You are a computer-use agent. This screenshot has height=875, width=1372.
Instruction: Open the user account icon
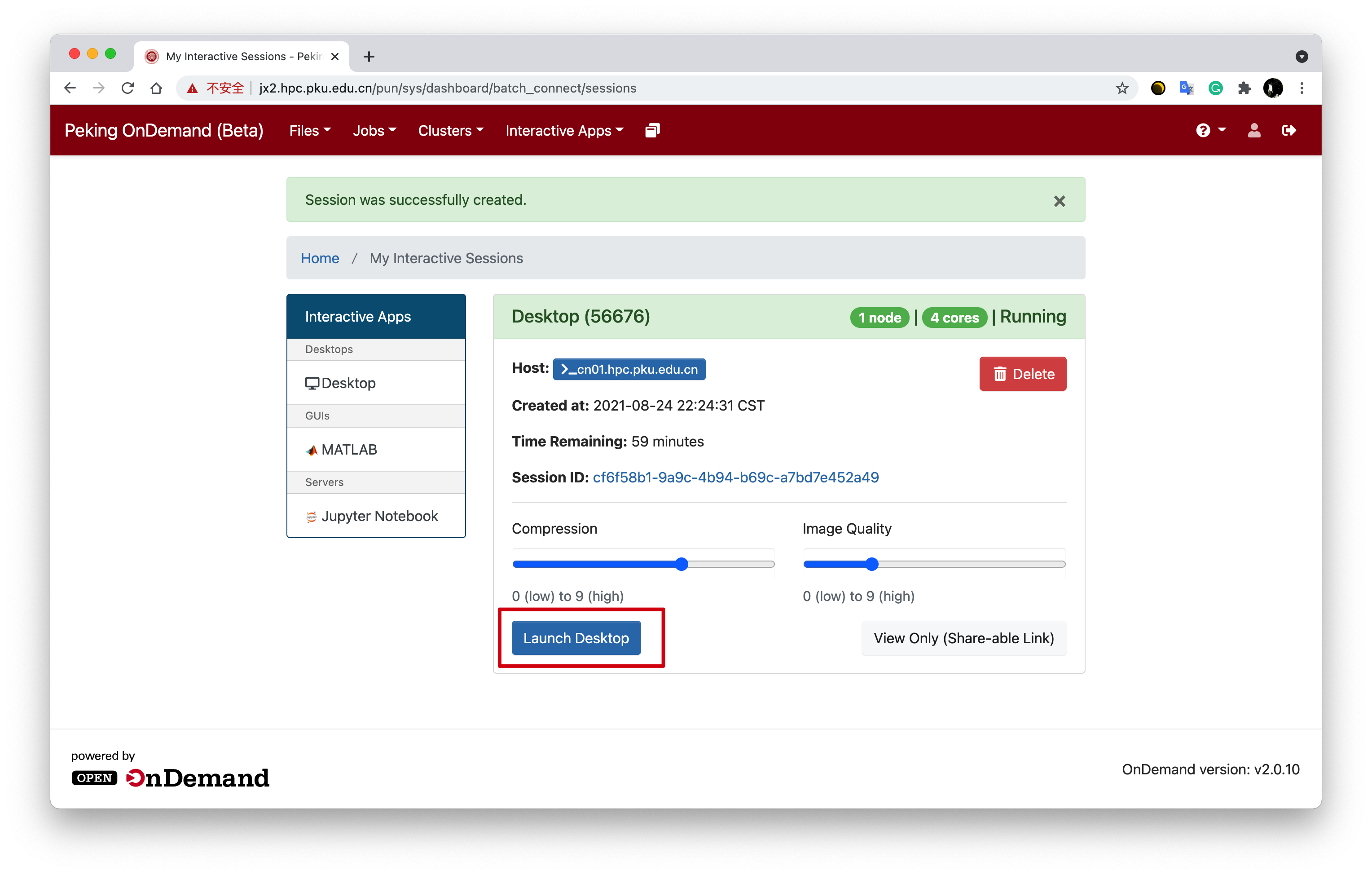click(x=1254, y=131)
